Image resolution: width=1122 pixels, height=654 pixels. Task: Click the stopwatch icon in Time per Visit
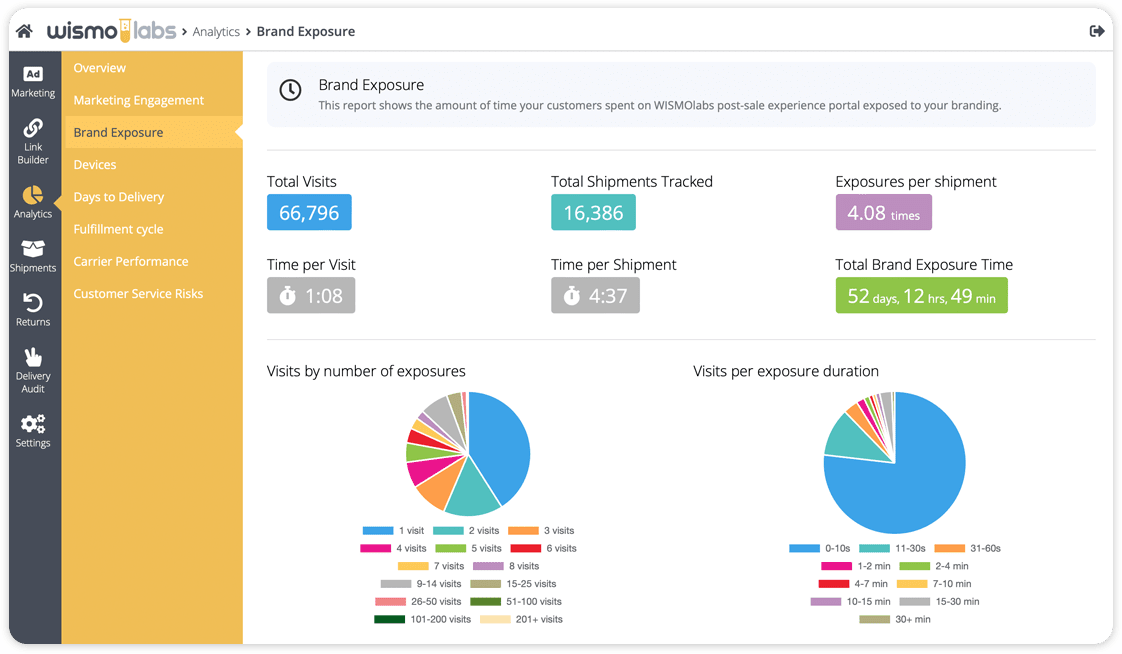tap(288, 296)
